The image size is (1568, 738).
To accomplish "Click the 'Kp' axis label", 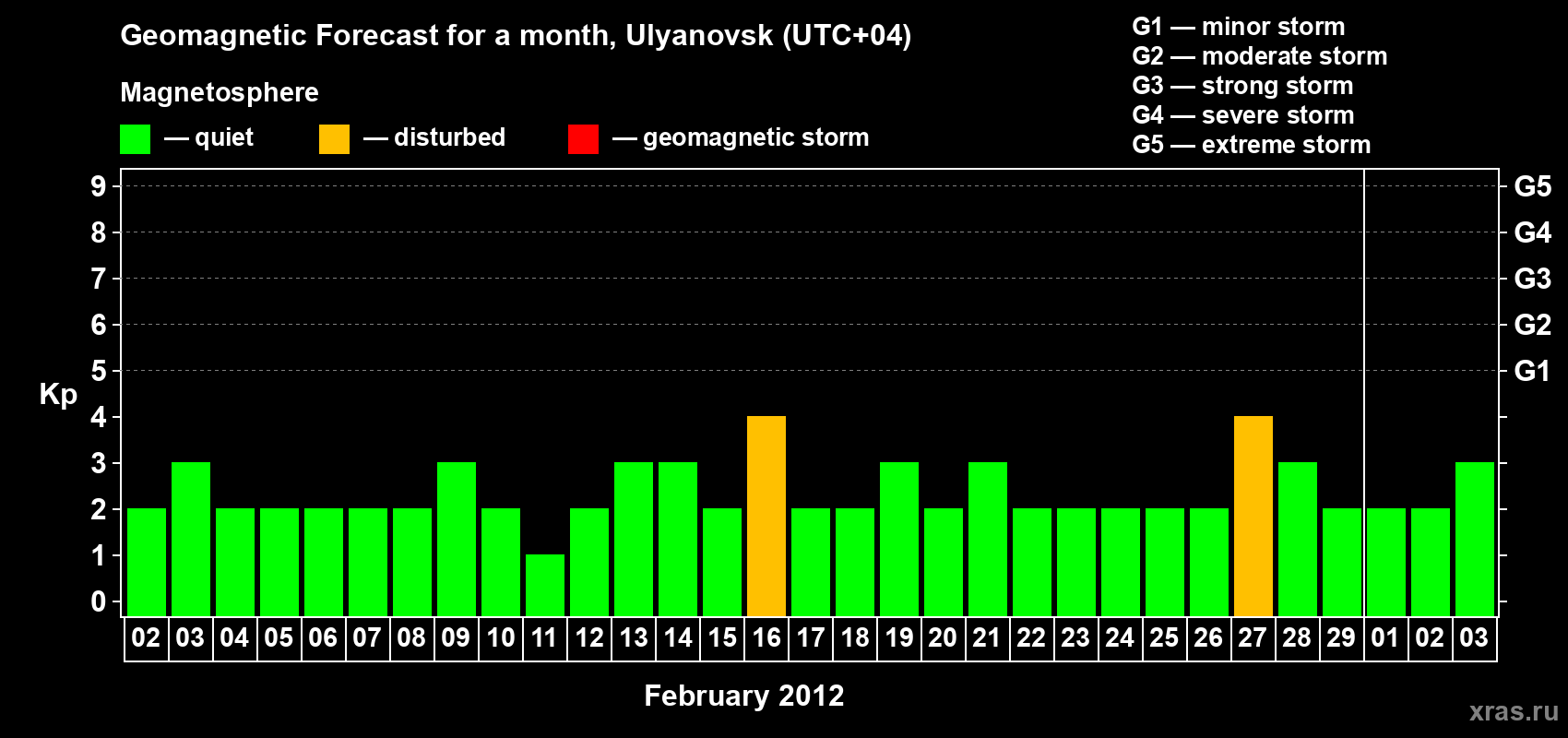I will click(x=58, y=395).
